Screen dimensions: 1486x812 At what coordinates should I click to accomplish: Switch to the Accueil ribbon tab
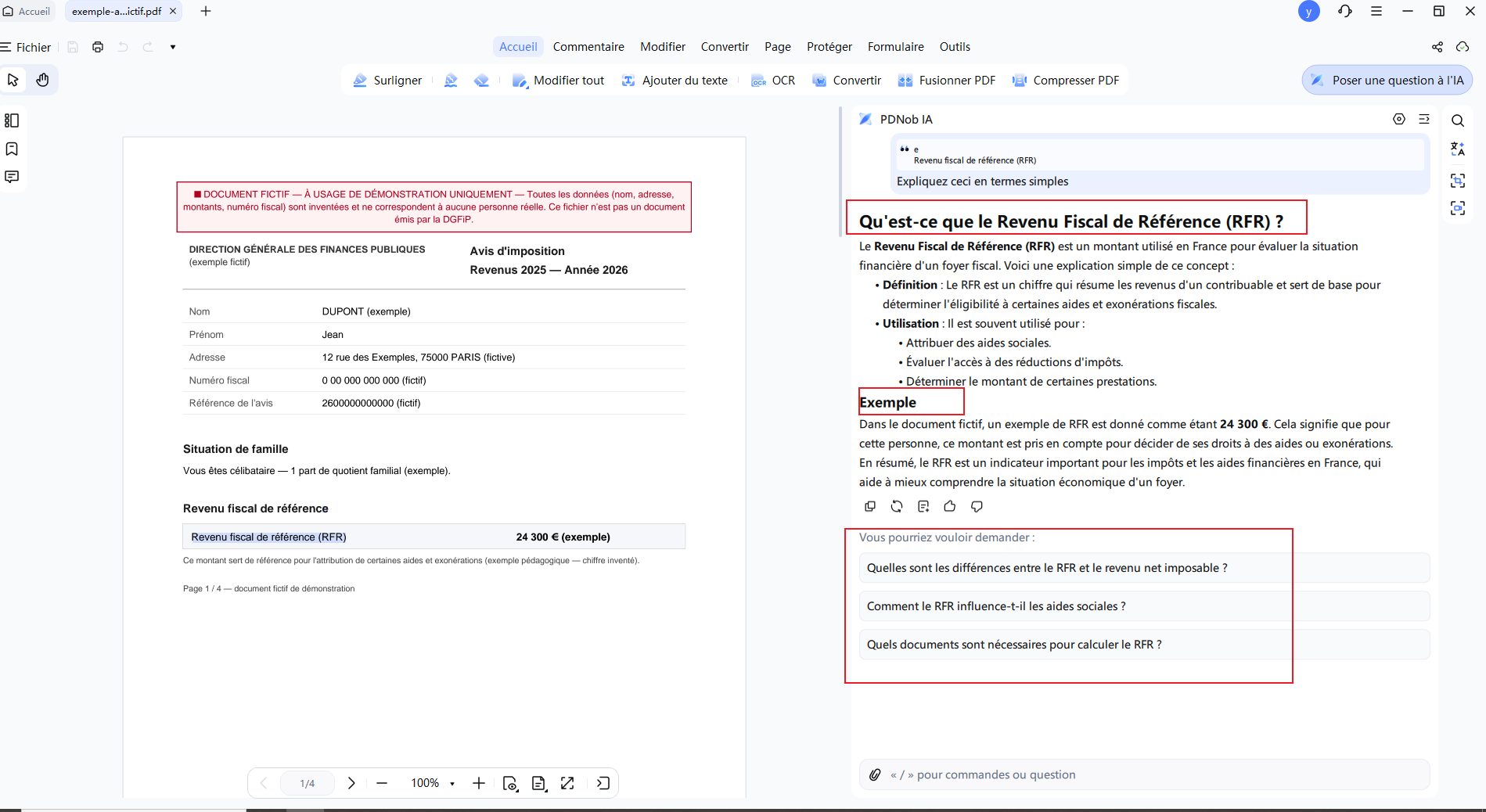tap(518, 47)
